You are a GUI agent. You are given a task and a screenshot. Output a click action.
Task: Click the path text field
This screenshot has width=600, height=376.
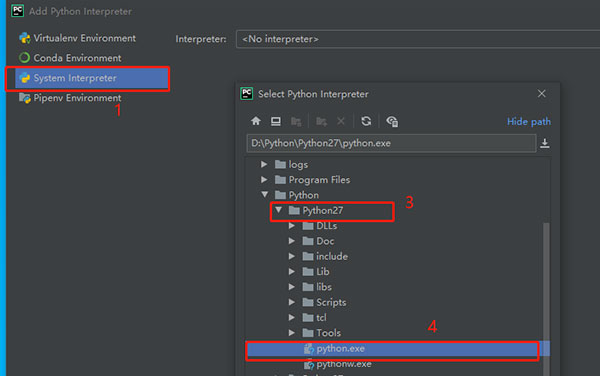coord(391,143)
